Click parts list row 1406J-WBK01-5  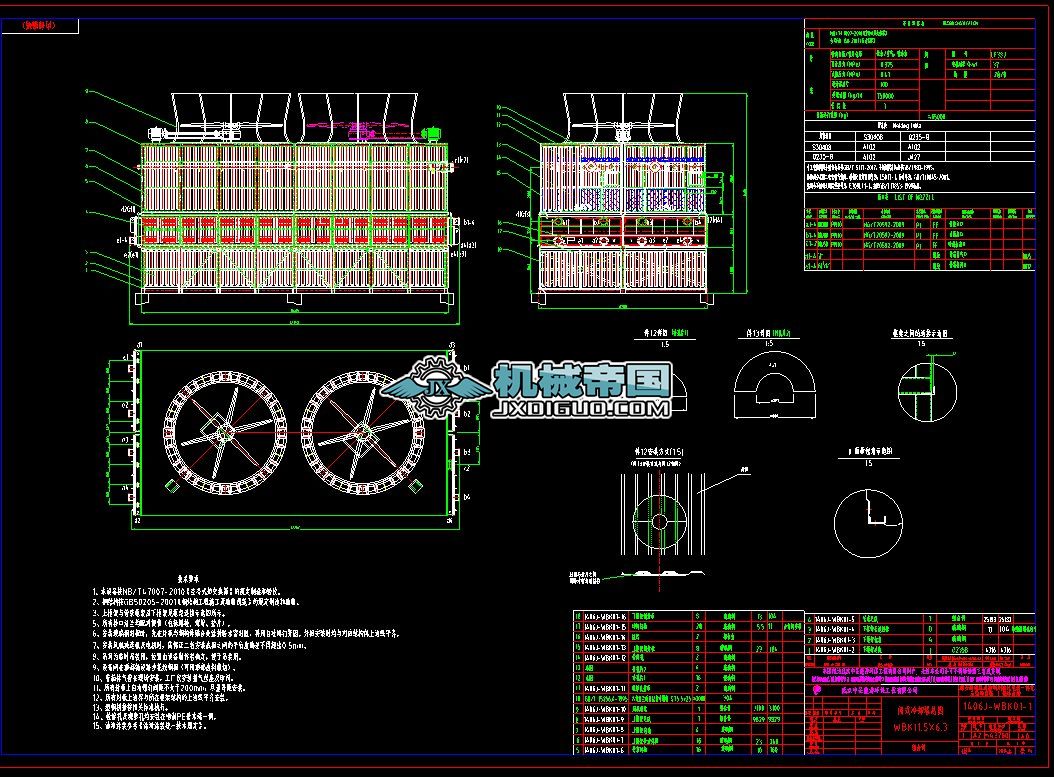(920, 619)
